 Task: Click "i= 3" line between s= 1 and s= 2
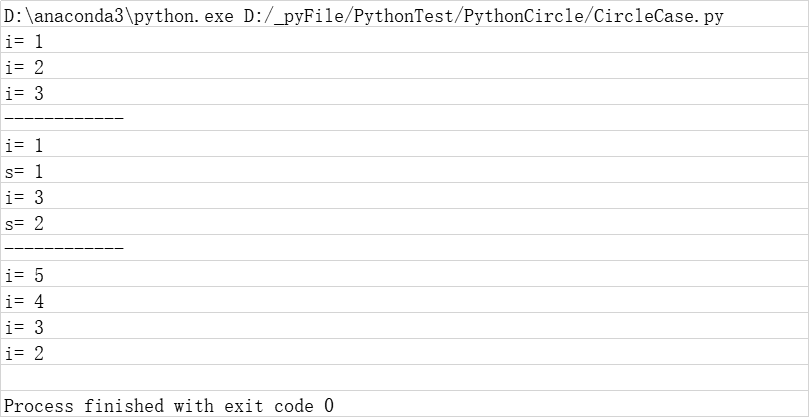click(24, 198)
